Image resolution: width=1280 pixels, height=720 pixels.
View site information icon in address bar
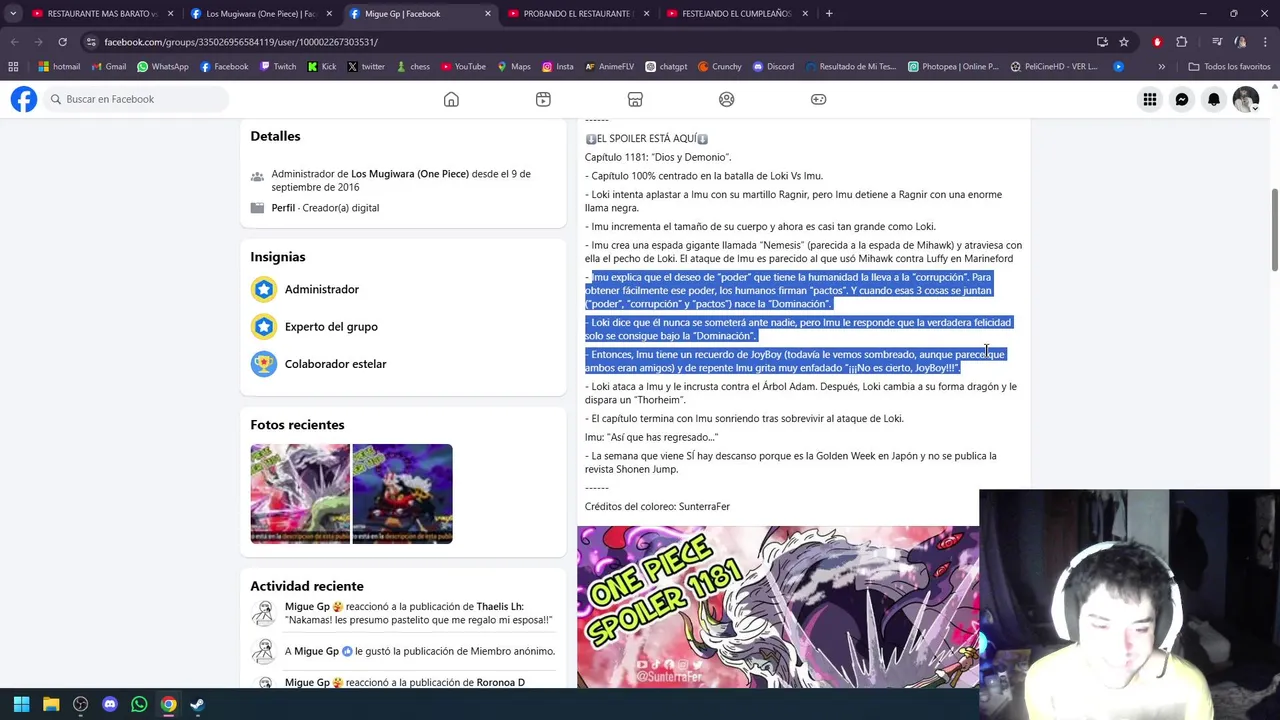coord(91,42)
